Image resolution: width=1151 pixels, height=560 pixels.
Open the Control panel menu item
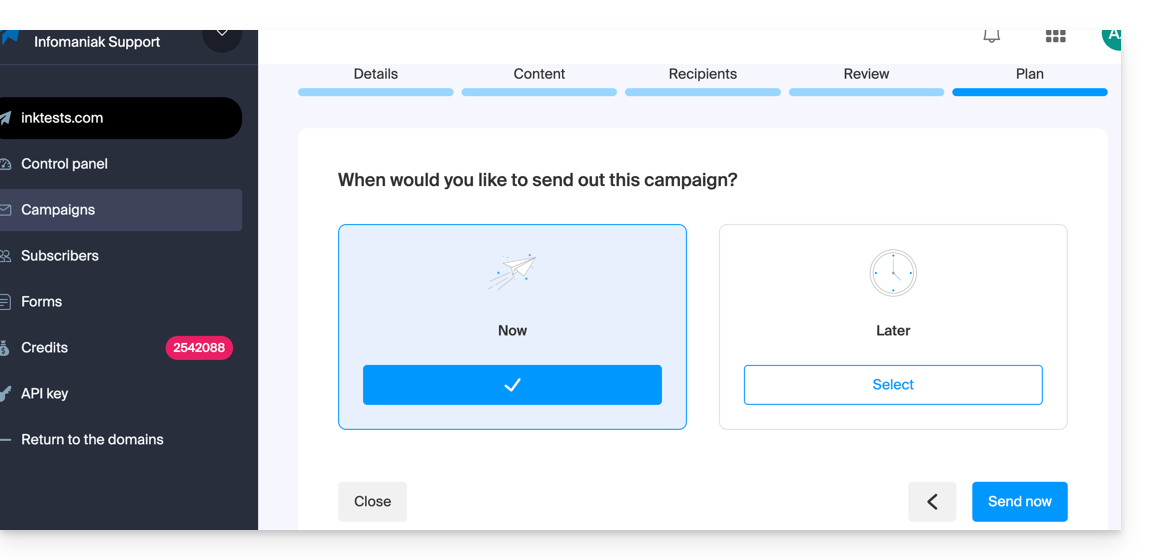tap(64, 164)
